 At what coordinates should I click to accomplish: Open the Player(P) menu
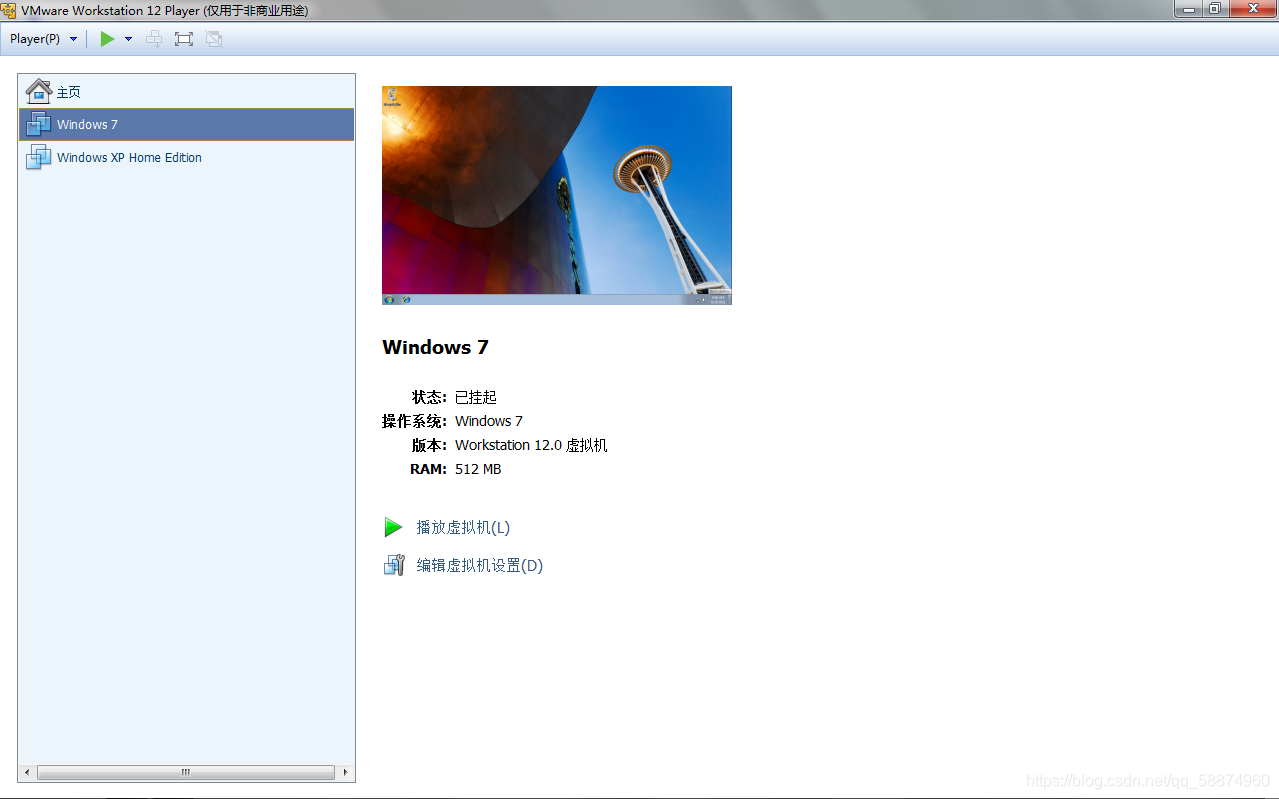pyautogui.click(x=43, y=39)
